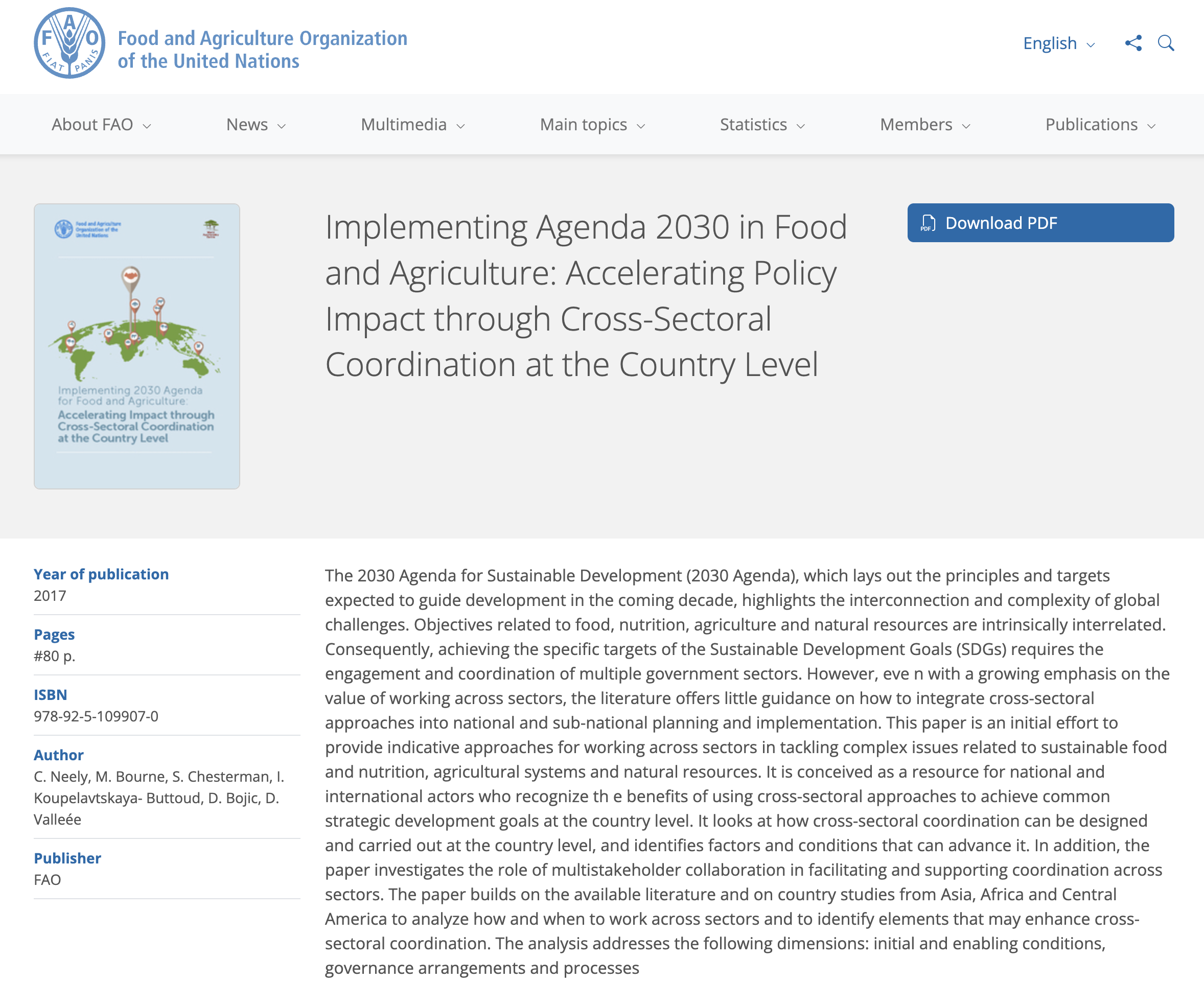Select the publisher value FAO
The image size is (1204, 982).
[x=48, y=880]
